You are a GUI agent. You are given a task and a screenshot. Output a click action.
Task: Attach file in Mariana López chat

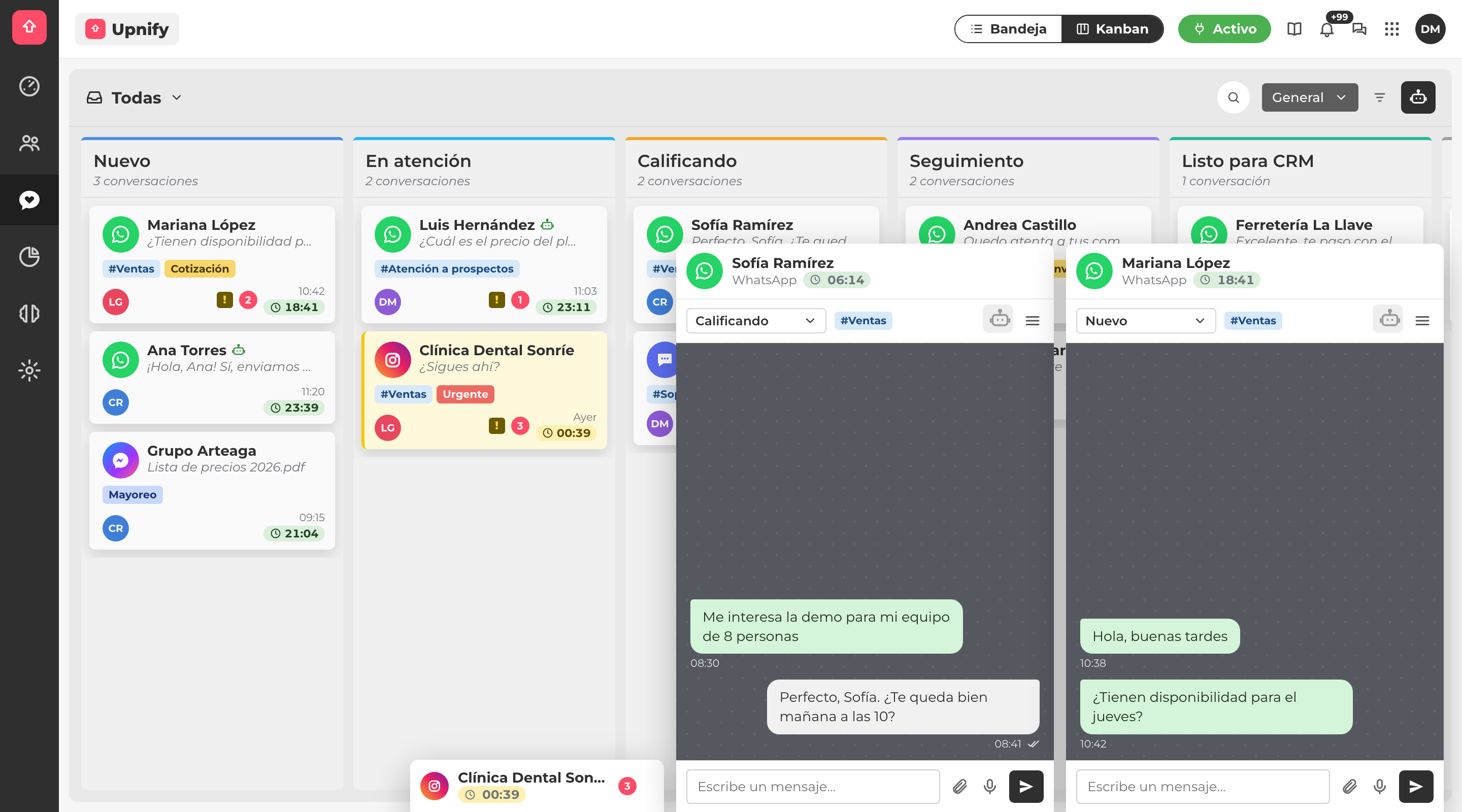point(1350,787)
